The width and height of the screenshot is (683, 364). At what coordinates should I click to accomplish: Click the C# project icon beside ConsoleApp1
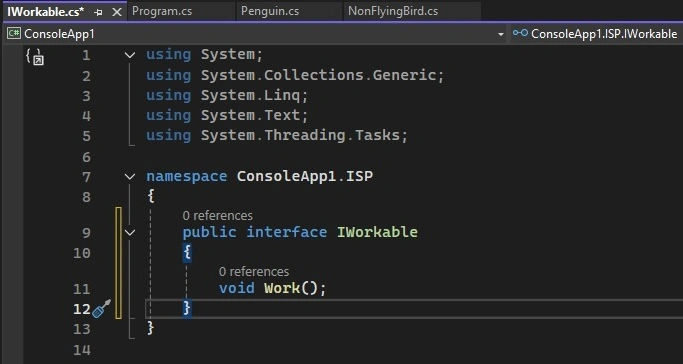[14, 34]
